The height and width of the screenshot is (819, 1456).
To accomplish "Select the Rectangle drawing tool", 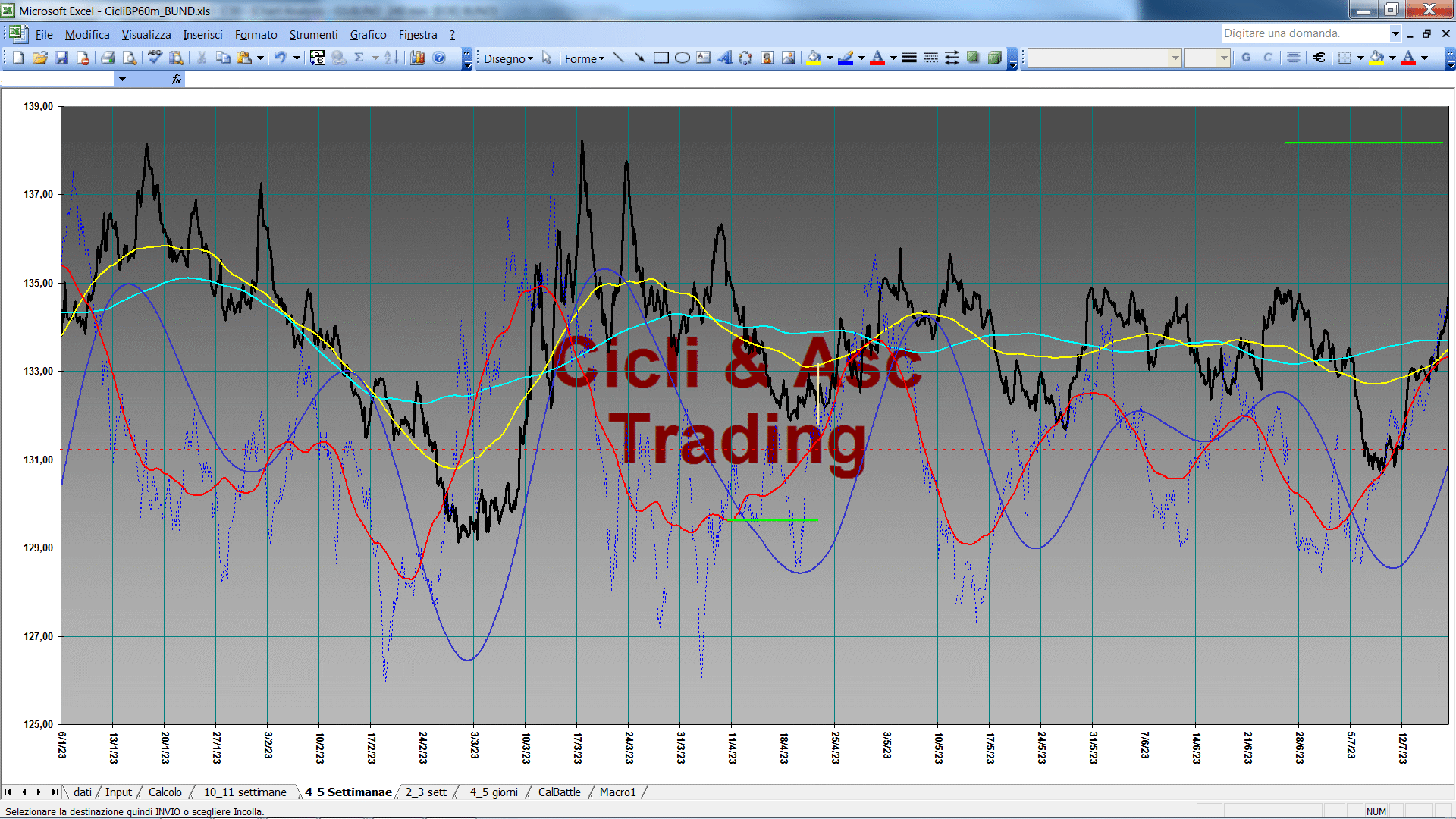I will coord(661,58).
